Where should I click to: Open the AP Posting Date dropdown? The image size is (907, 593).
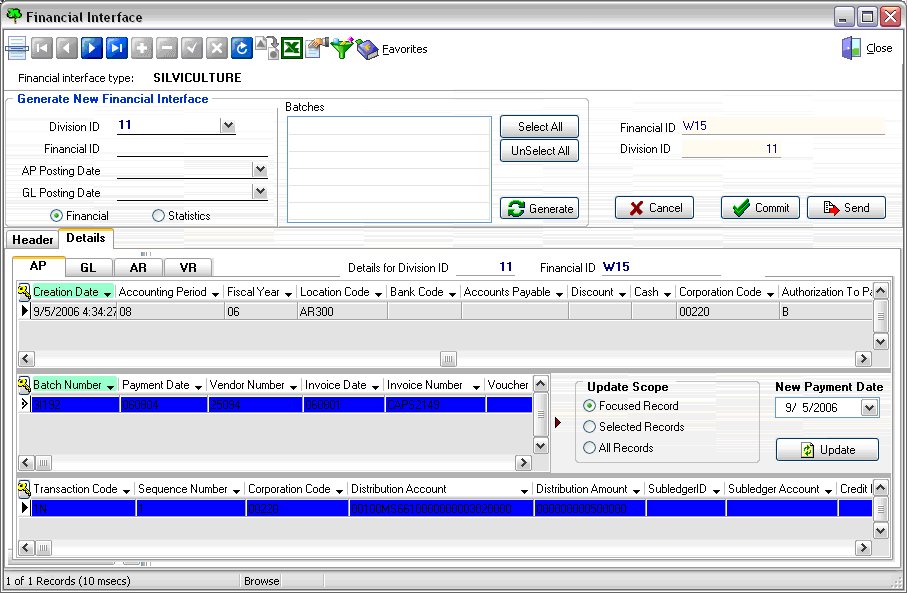click(x=260, y=171)
